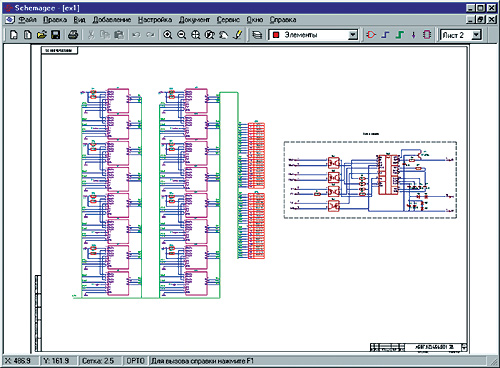Select the purple down-arrow pin tool
500x368 pixels.
coord(413,35)
